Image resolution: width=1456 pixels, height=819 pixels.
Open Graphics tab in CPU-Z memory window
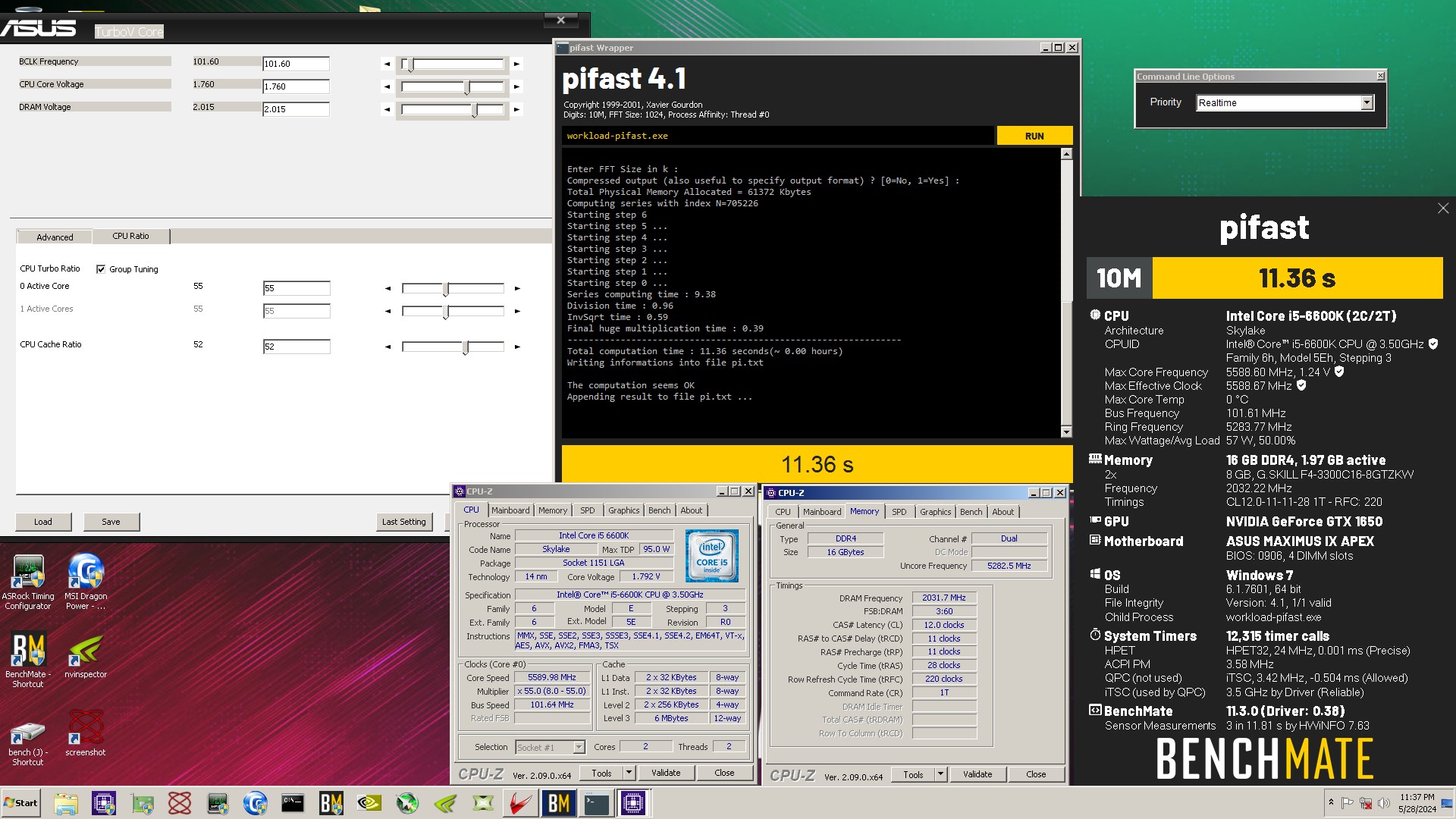(936, 512)
